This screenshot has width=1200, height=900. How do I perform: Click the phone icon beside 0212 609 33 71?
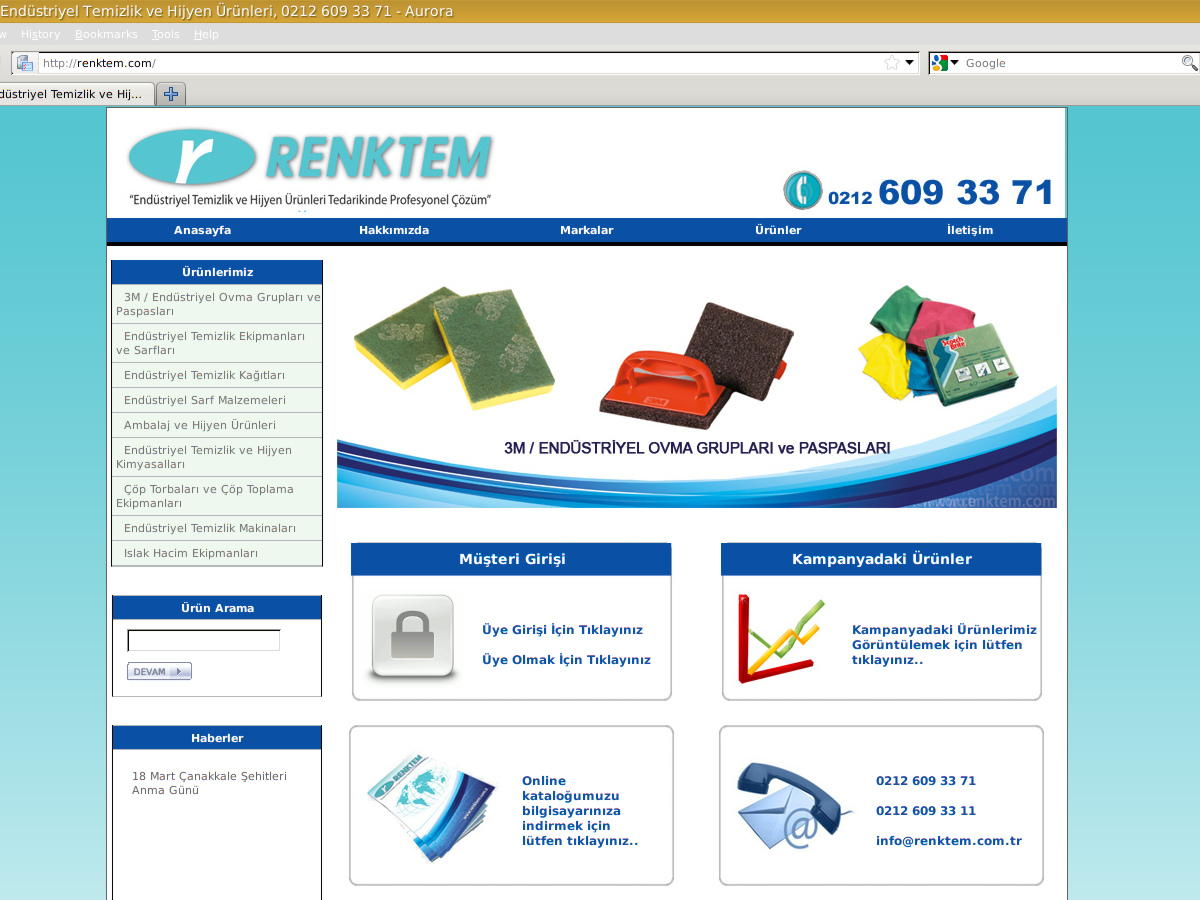(802, 190)
